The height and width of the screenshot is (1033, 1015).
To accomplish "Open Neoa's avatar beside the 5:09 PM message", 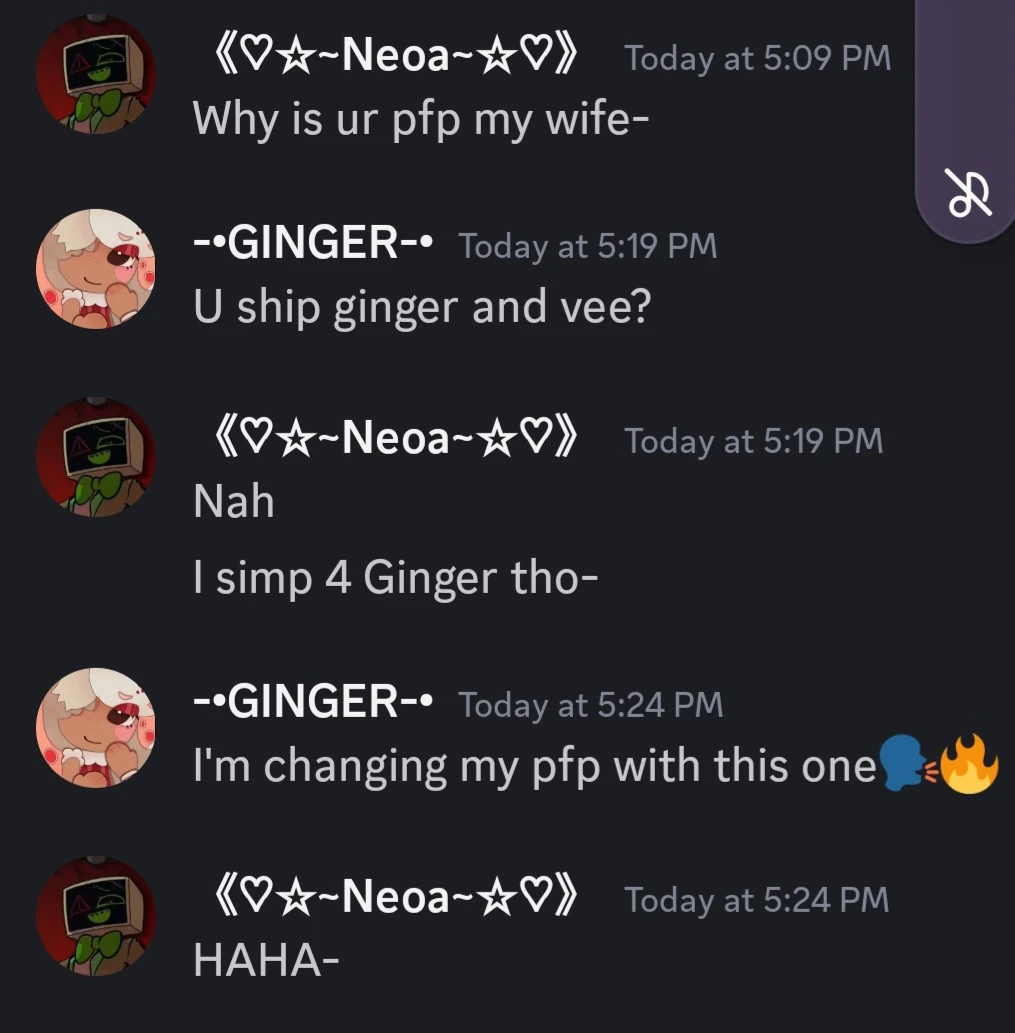I will 96,77.
